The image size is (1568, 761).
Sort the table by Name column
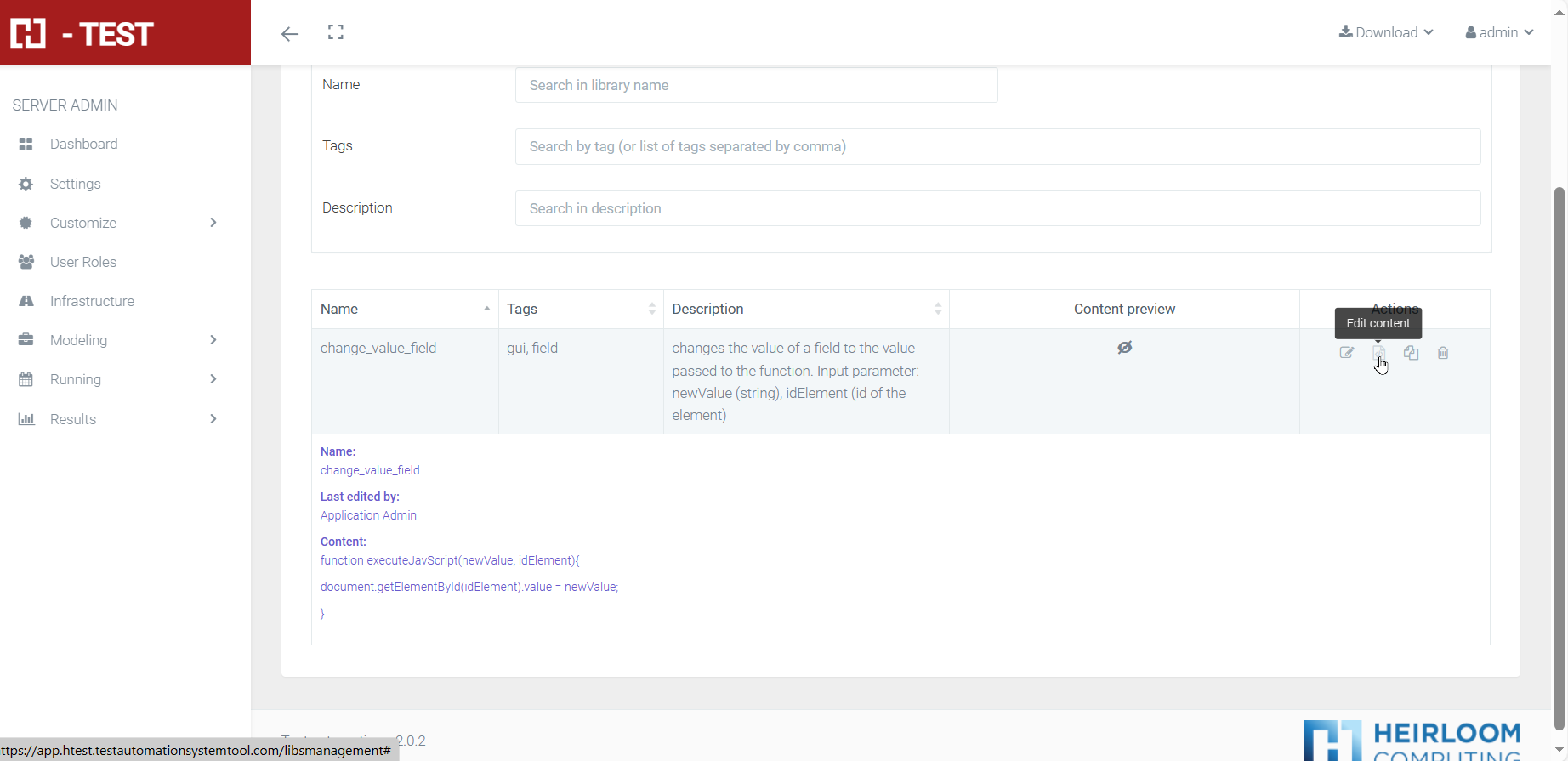click(404, 309)
